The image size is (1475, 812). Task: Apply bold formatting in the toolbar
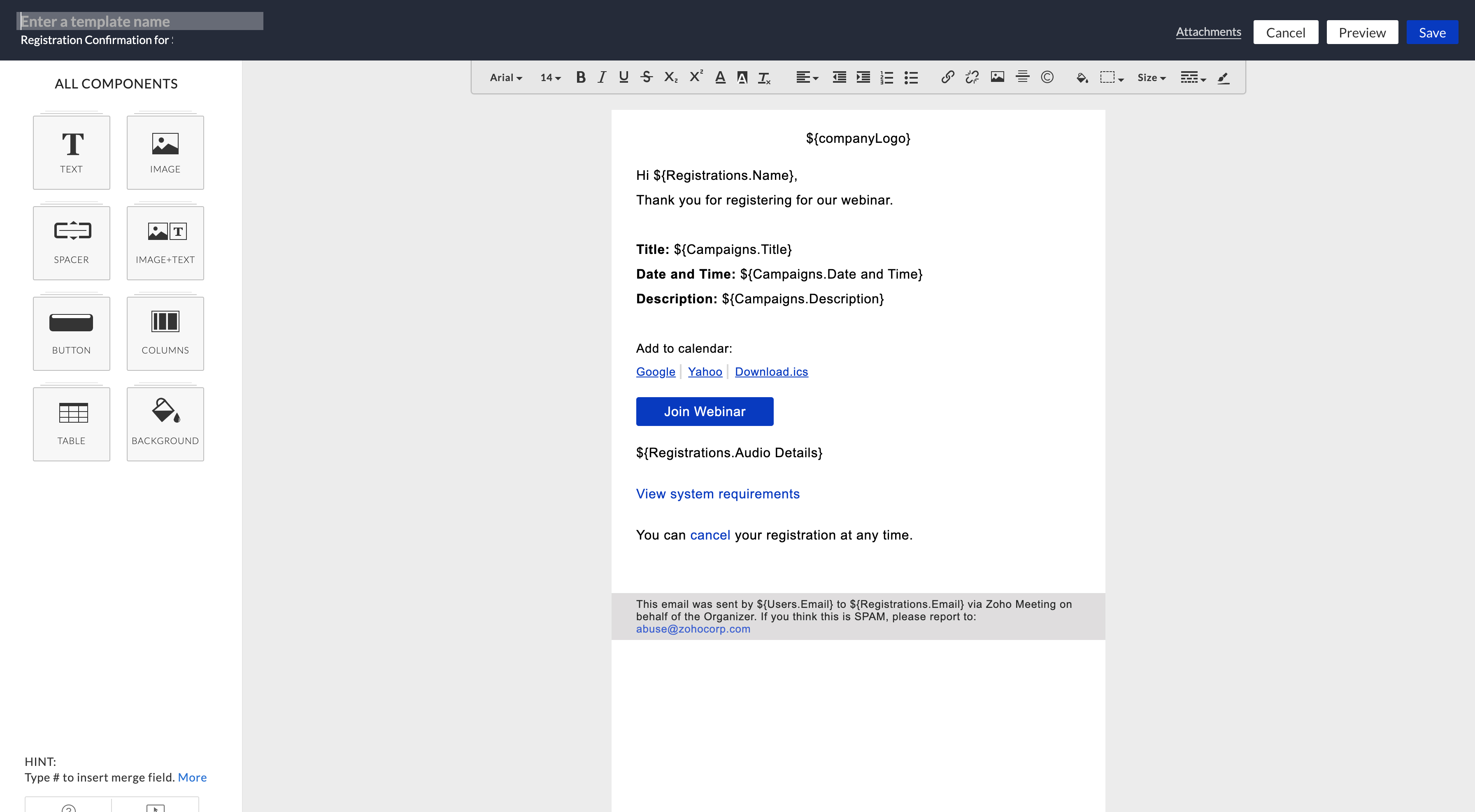(581, 77)
